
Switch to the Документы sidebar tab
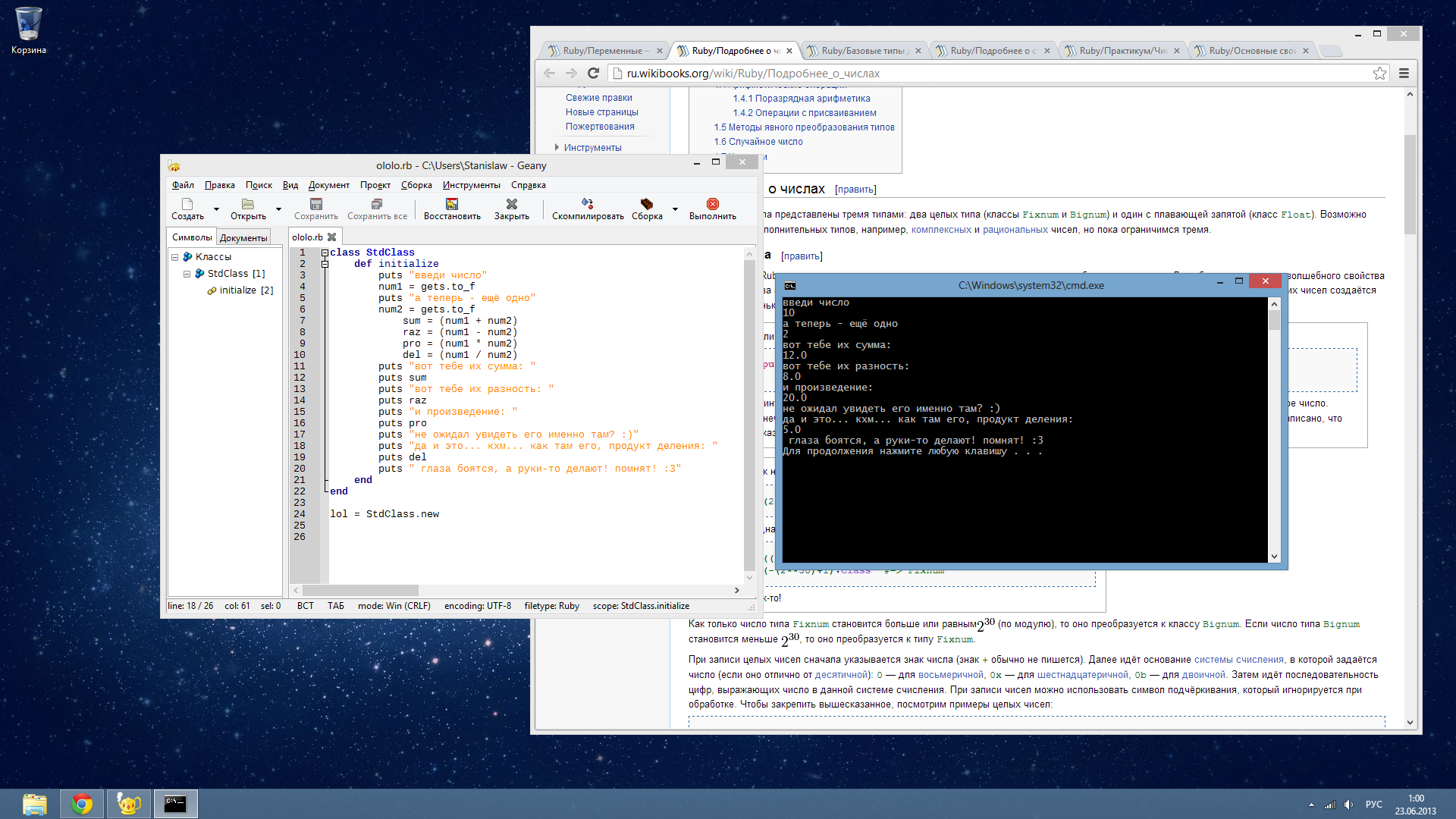coord(243,237)
